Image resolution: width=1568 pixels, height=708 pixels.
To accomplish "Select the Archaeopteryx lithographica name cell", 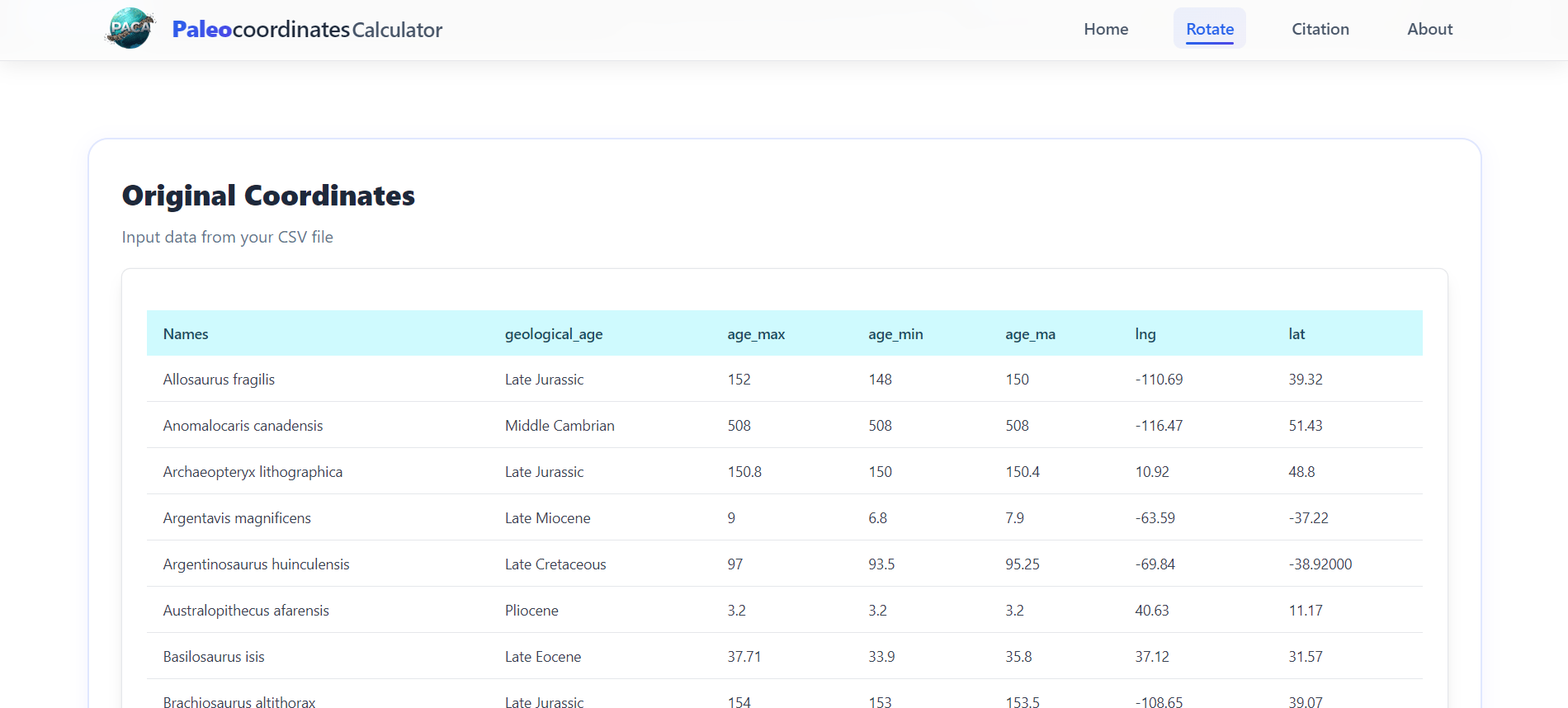I will click(253, 472).
